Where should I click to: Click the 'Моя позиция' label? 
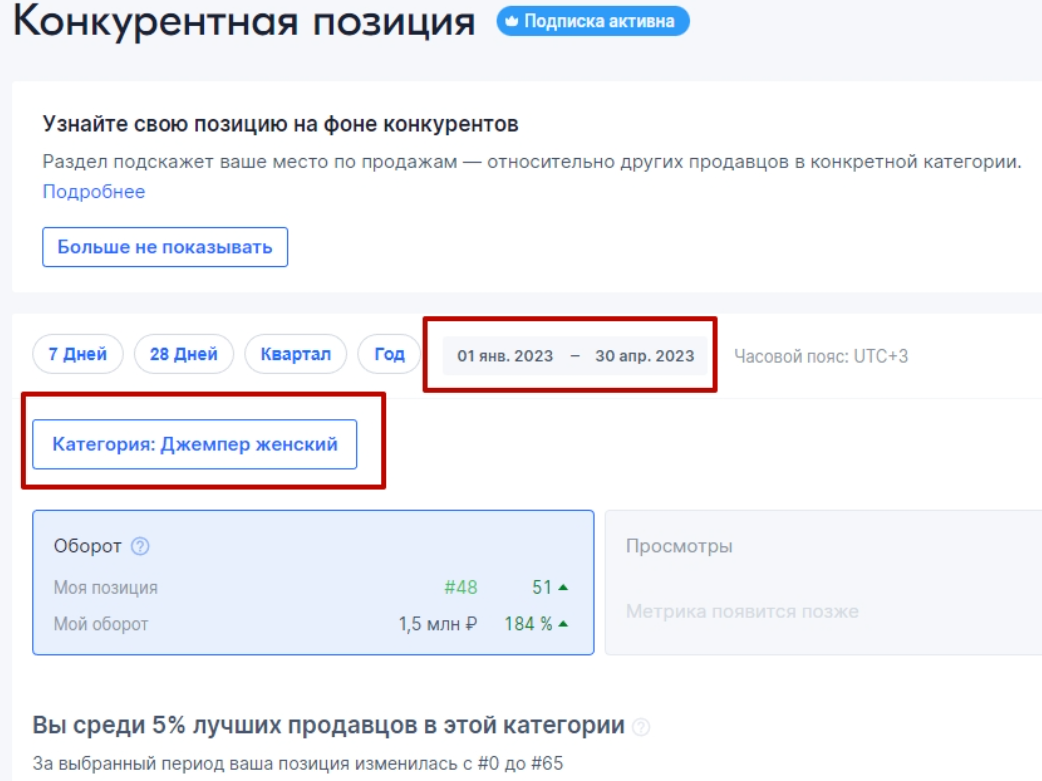(x=106, y=588)
